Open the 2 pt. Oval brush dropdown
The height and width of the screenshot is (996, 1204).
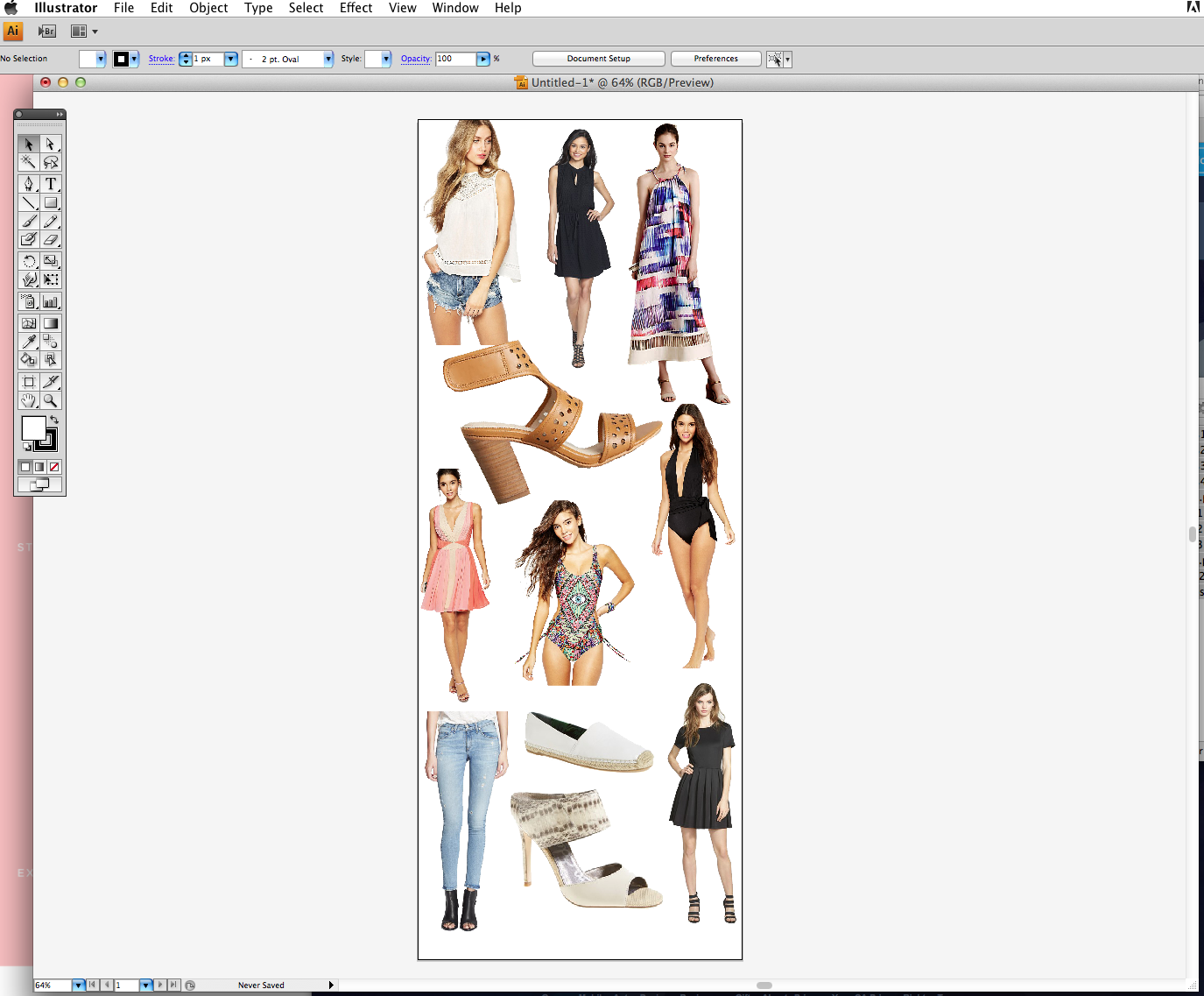point(328,59)
